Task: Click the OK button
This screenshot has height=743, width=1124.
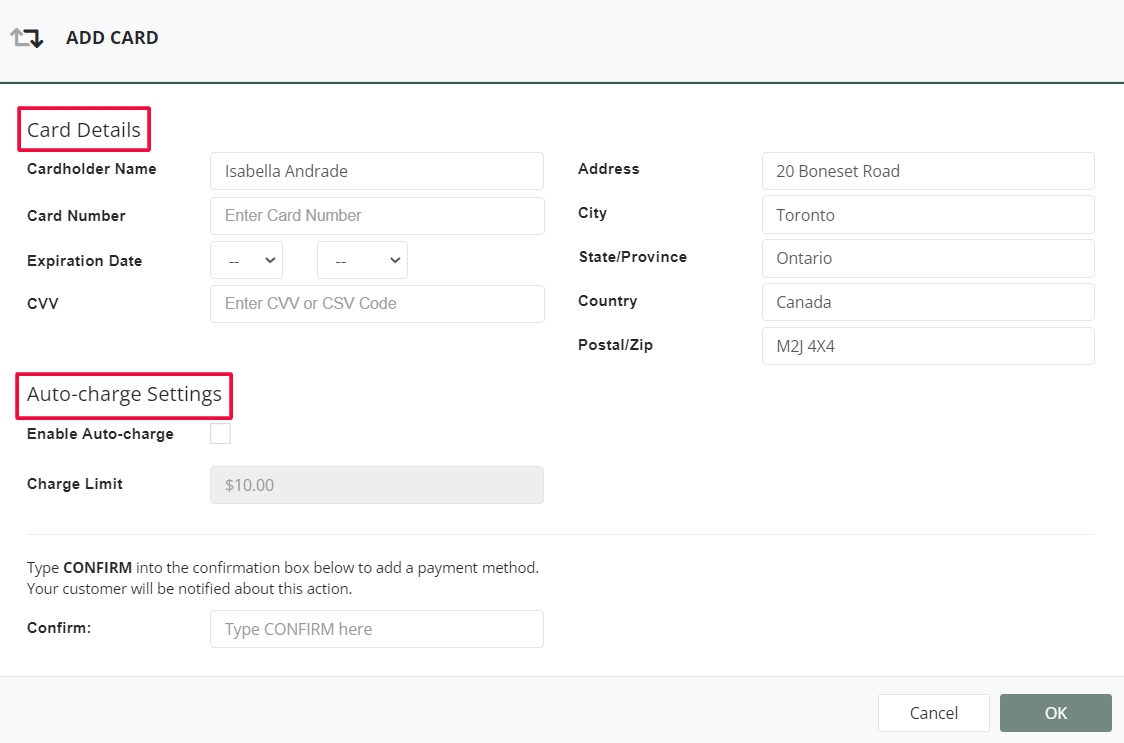Action: click(1056, 713)
